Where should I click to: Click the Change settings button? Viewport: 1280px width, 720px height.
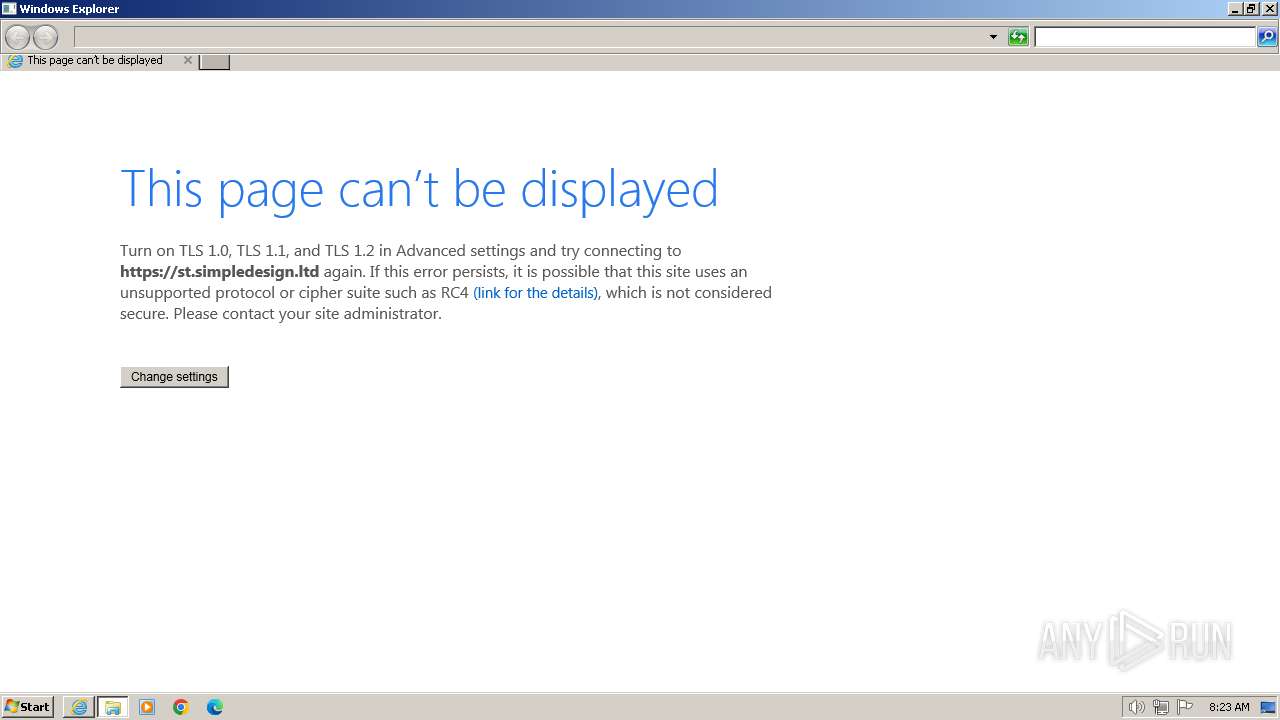coord(174,377)
